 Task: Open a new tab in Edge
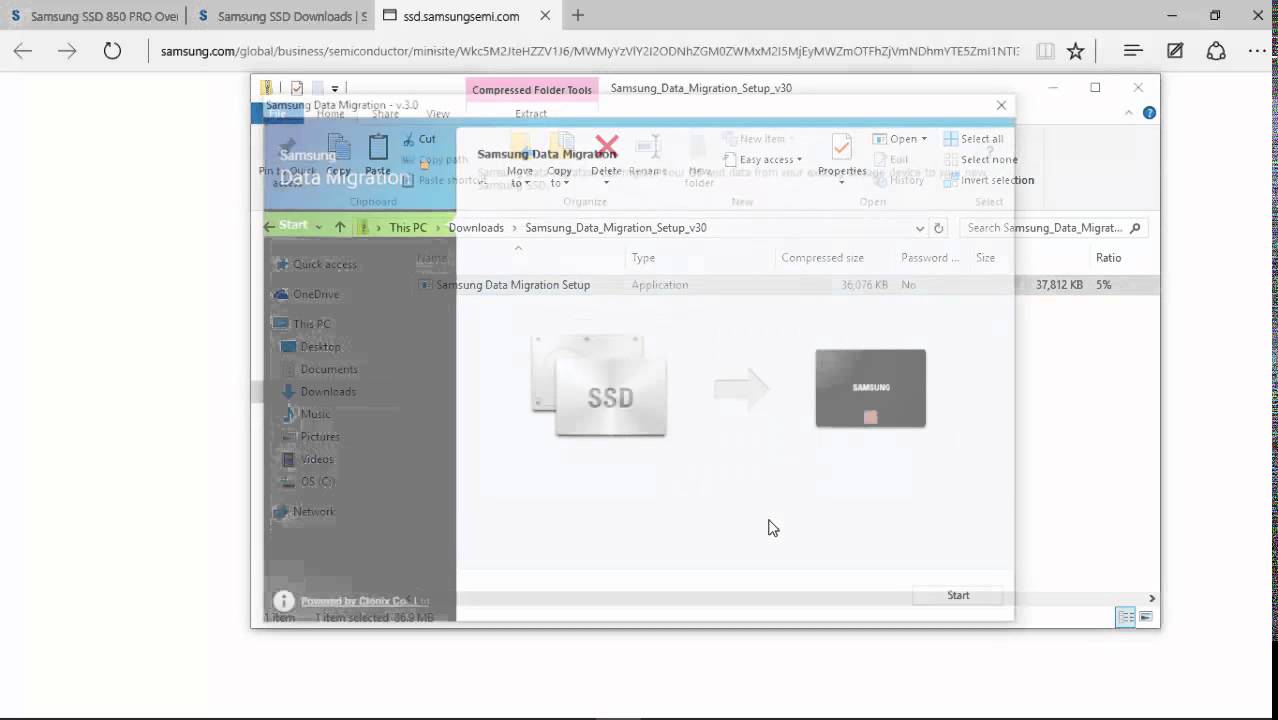[x=578, y=15]
